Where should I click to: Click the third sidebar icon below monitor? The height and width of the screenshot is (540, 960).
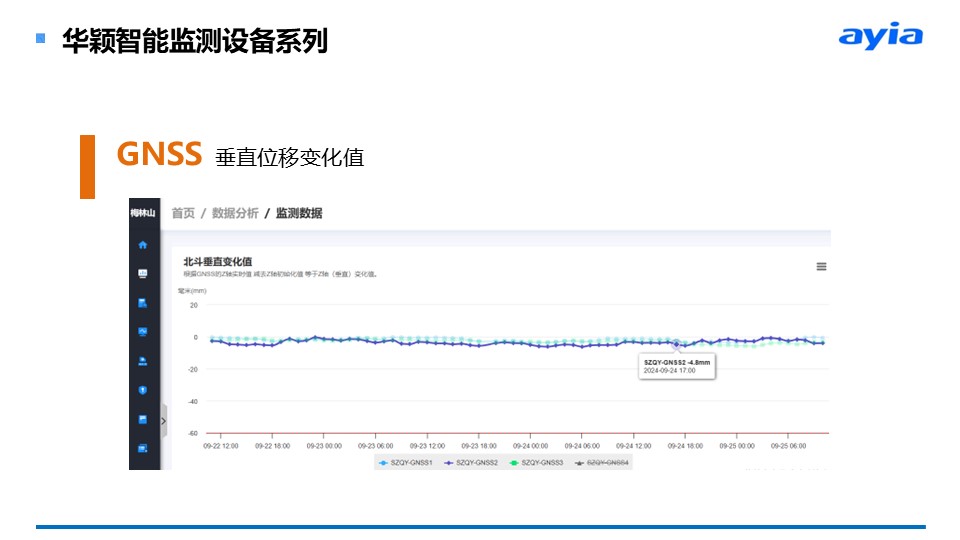click(142, 302)
